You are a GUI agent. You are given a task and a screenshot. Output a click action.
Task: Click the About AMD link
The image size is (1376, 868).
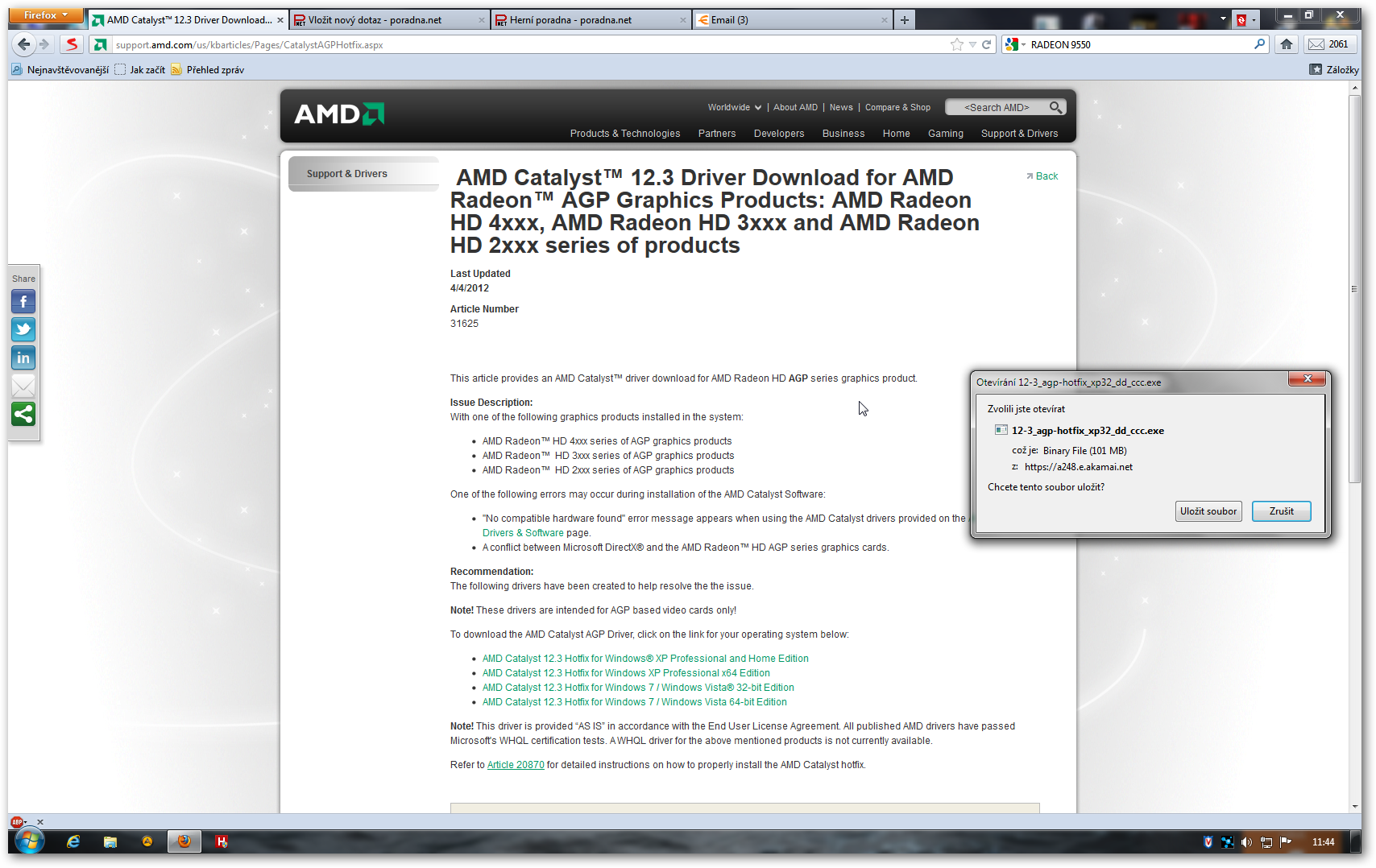795,107
